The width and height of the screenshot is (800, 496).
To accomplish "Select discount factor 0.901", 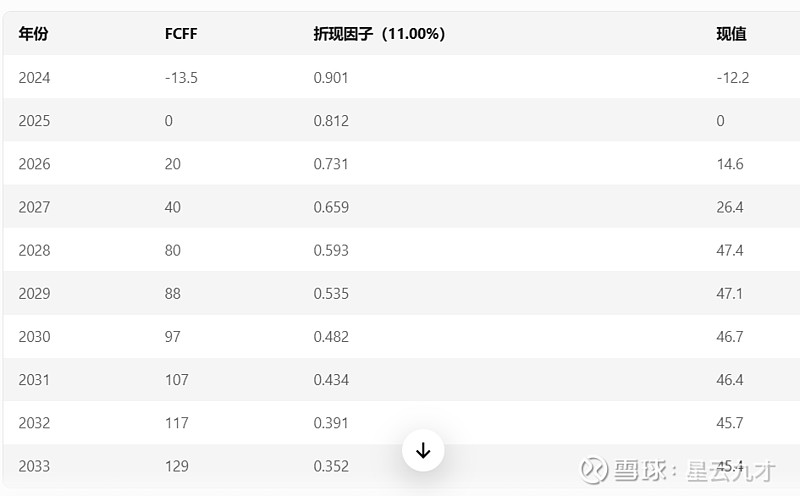I will (x=331, y=78).
